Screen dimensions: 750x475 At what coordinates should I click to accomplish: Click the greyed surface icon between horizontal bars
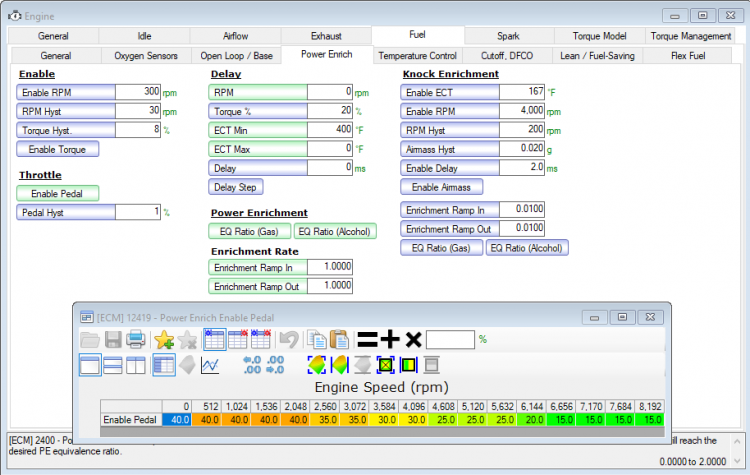pos(363,365)
